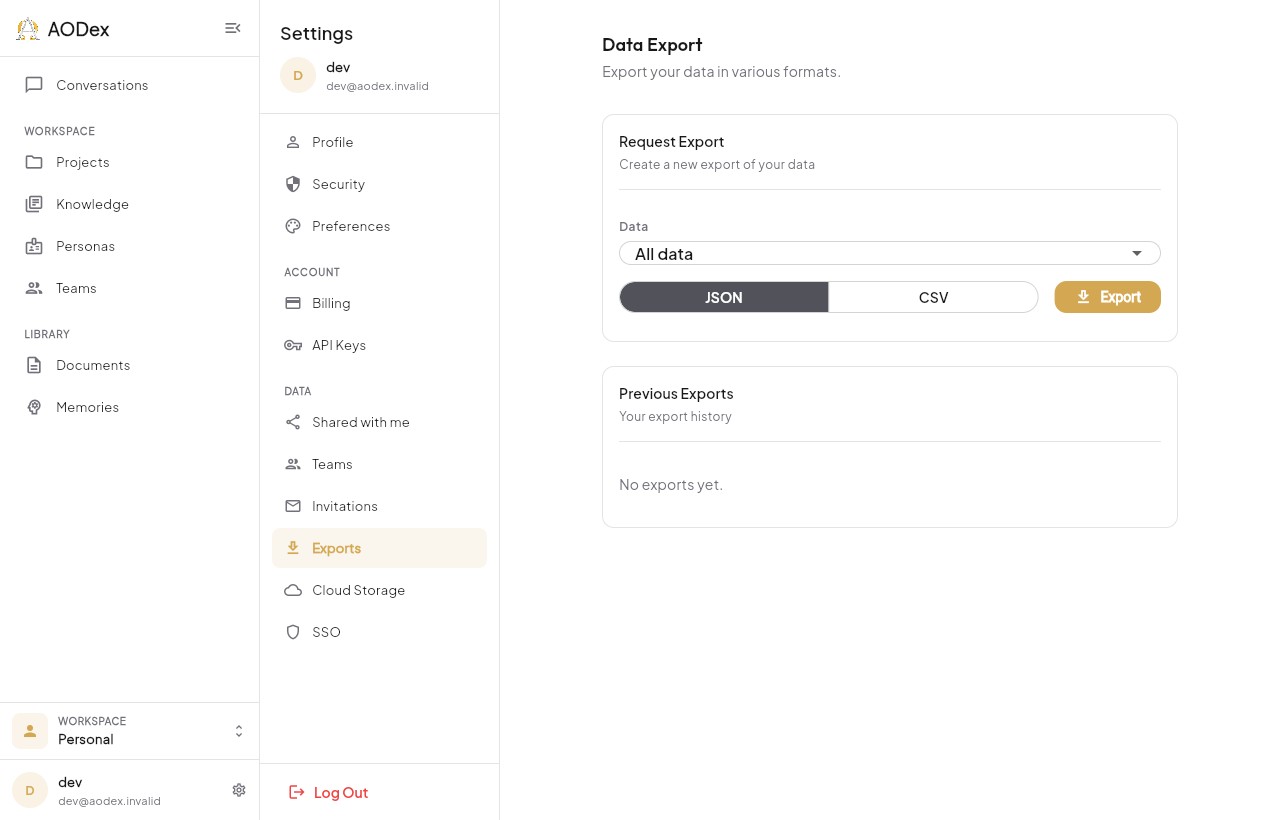1280x820 pixels.
Task: Click the 'No exports yet.' text
Action: 671,485
